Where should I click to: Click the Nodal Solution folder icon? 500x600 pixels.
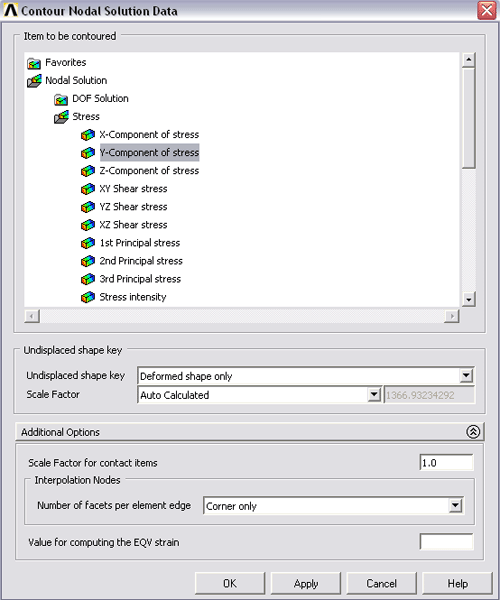tap(34, 81)
